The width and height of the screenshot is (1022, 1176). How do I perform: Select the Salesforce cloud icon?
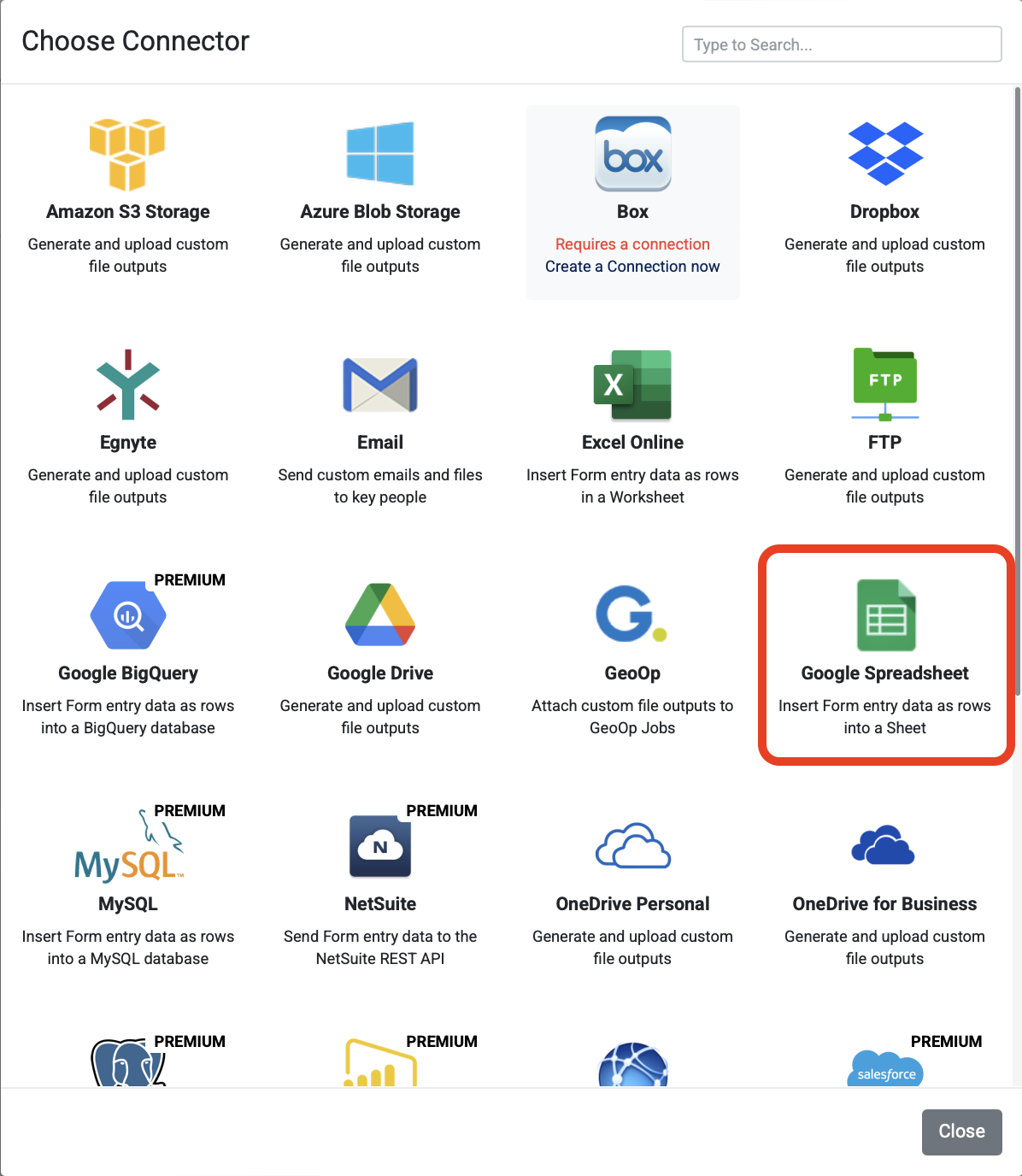click(886, 1069)
